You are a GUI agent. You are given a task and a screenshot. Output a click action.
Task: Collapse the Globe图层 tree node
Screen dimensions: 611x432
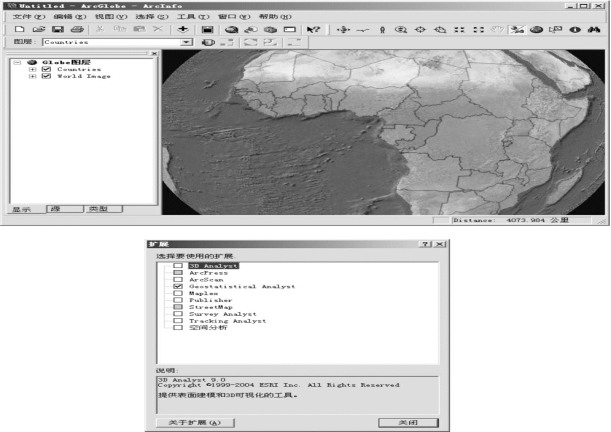coord(17,62)
